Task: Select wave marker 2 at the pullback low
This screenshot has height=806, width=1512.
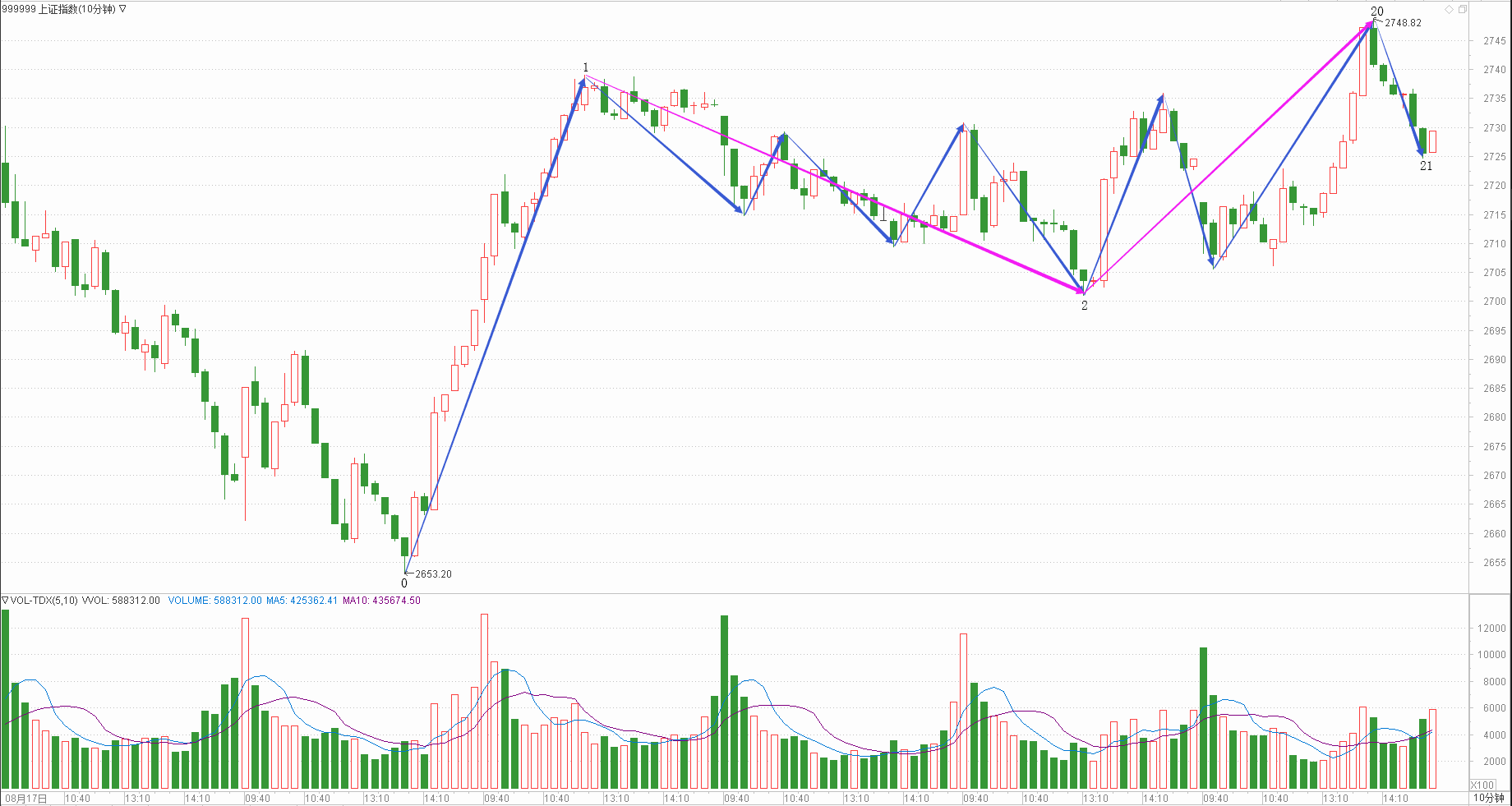Action: [1084, 306]
